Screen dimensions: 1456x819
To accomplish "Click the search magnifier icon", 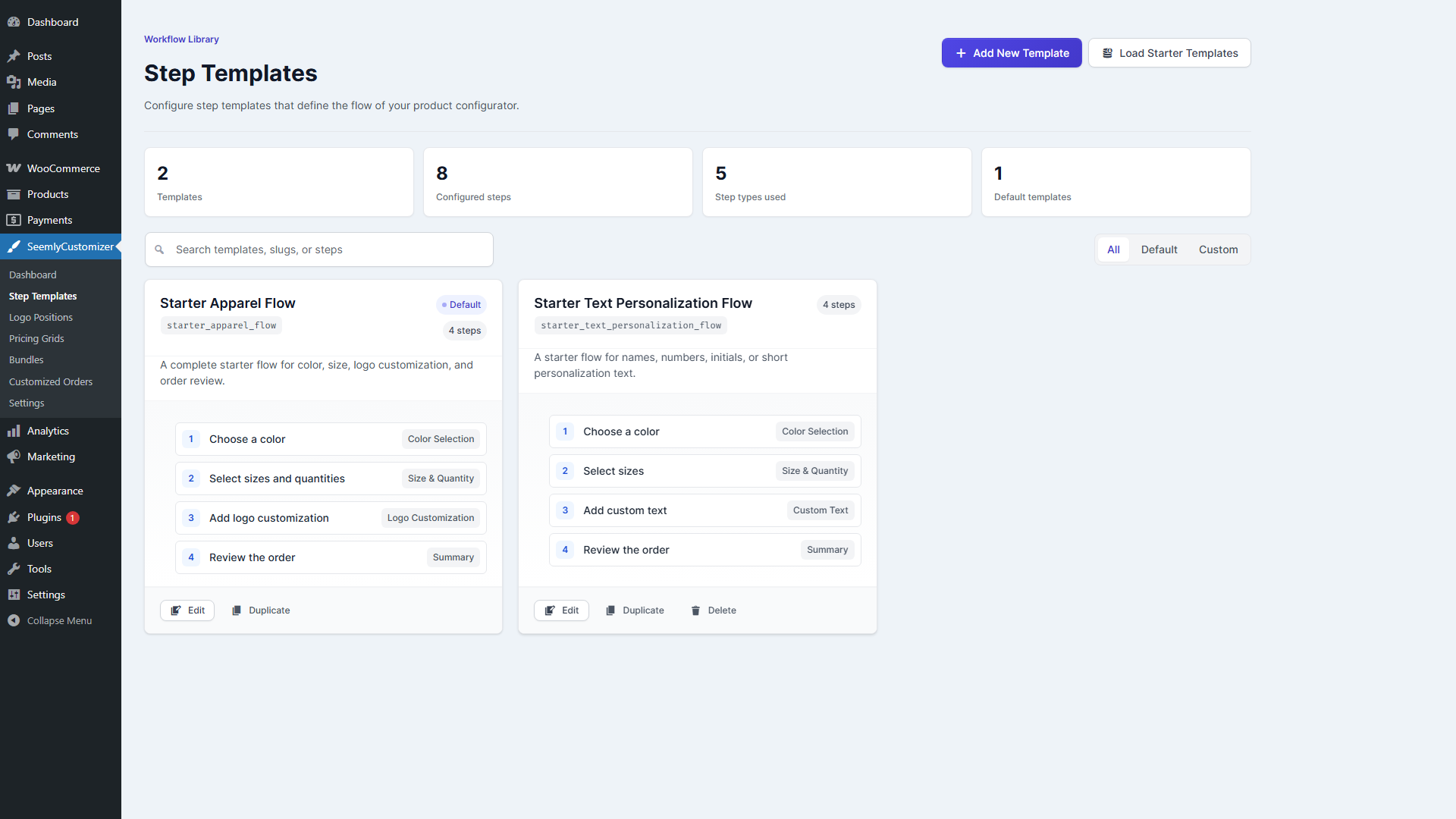I will pyautogui.click(x=159, y=249).
